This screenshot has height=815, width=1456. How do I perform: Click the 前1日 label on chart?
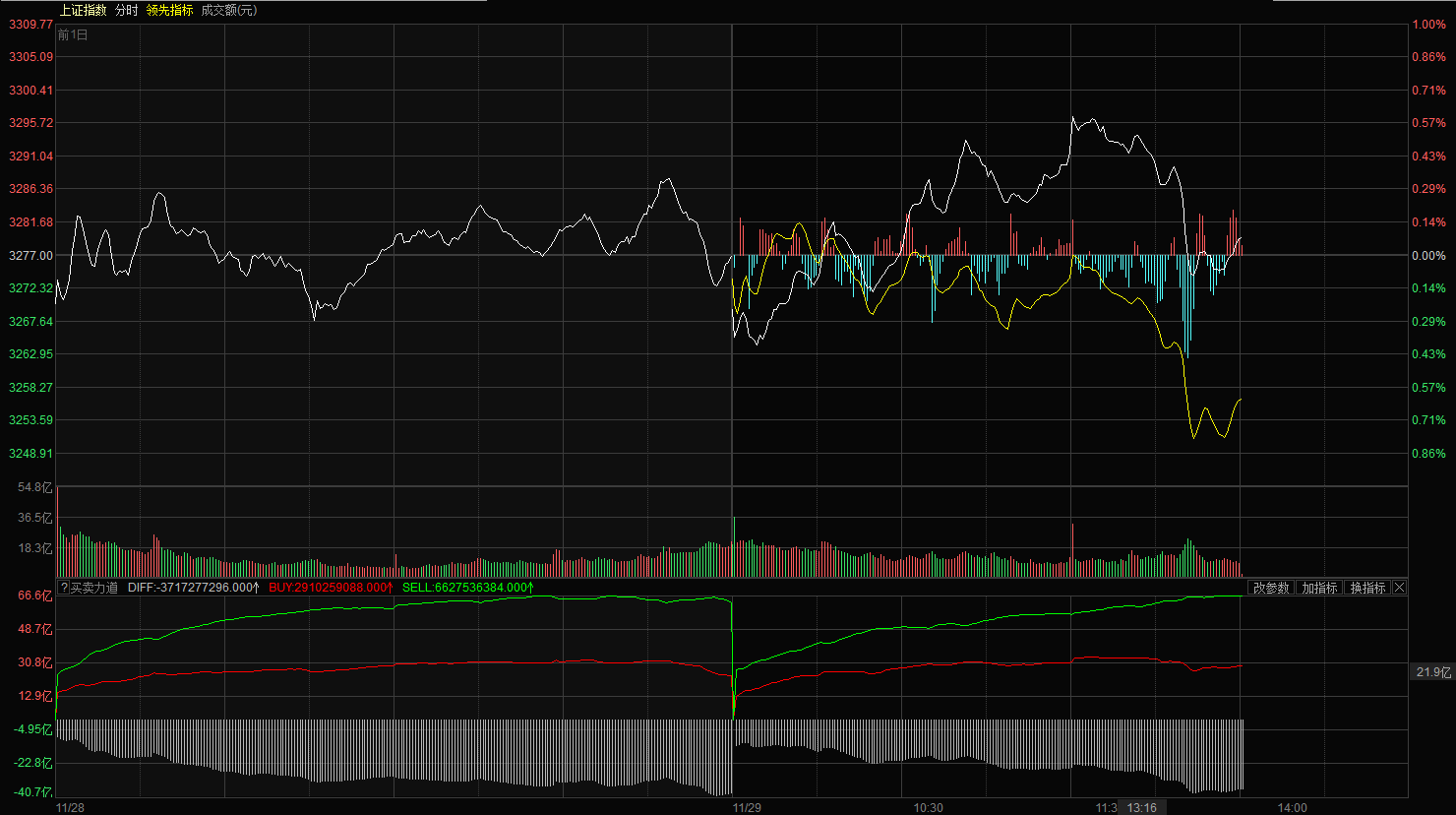coord(73,34)
